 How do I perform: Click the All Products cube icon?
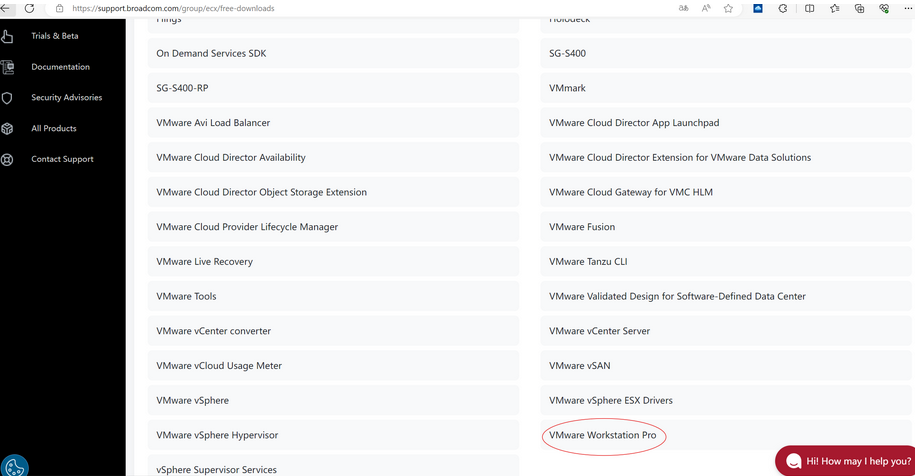[x=7, y=128]
